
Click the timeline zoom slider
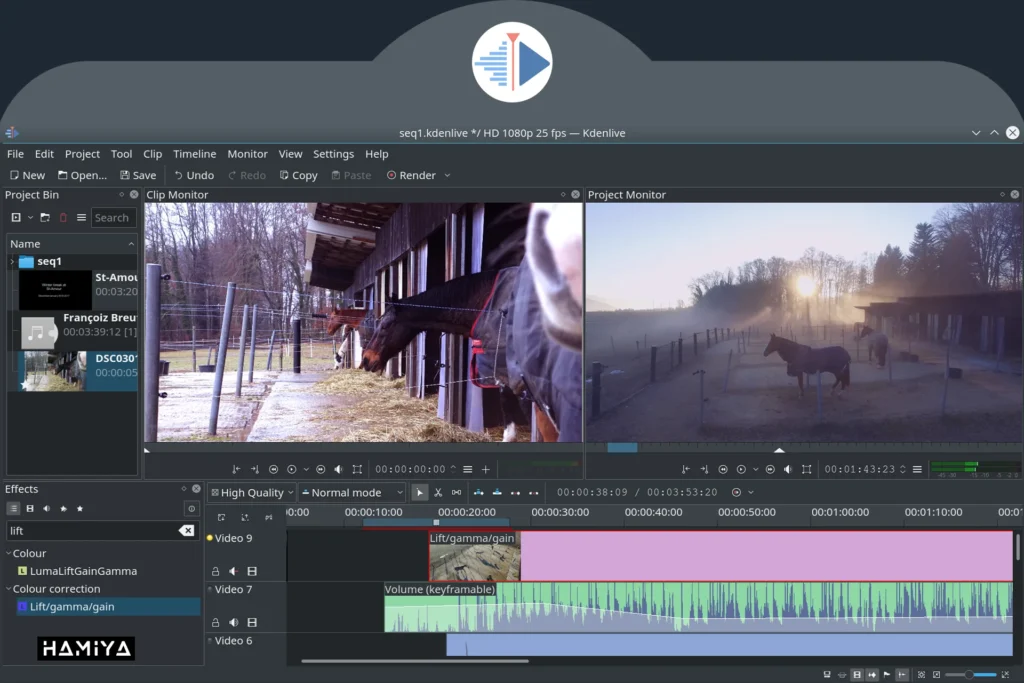tap(970, 675)
